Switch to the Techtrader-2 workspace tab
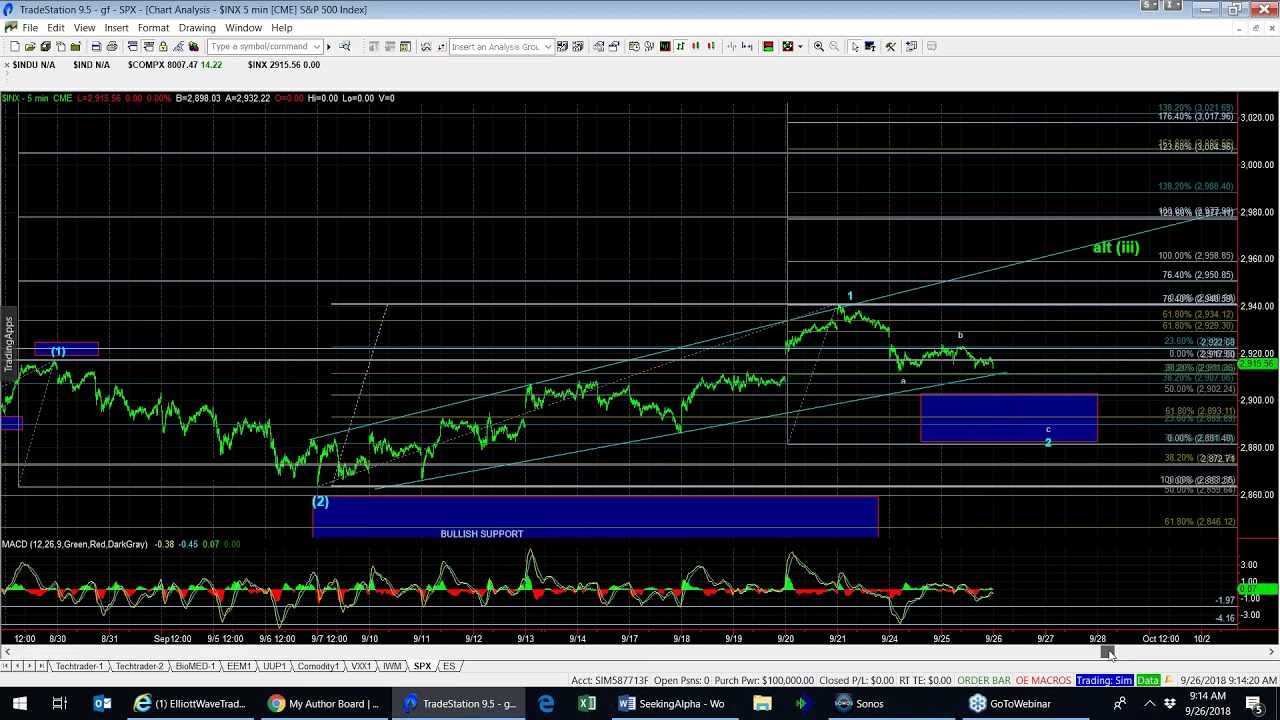The image size is (1280, 720). coord(139,666)
